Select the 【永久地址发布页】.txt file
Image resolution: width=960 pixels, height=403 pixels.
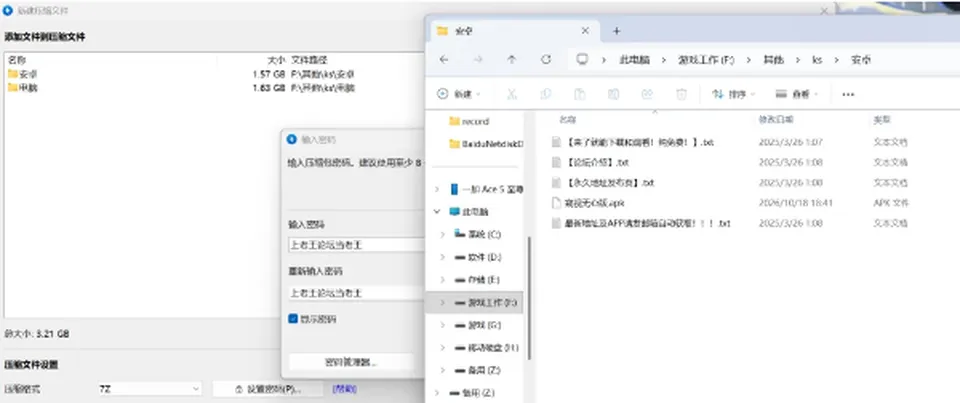(603, 183)
